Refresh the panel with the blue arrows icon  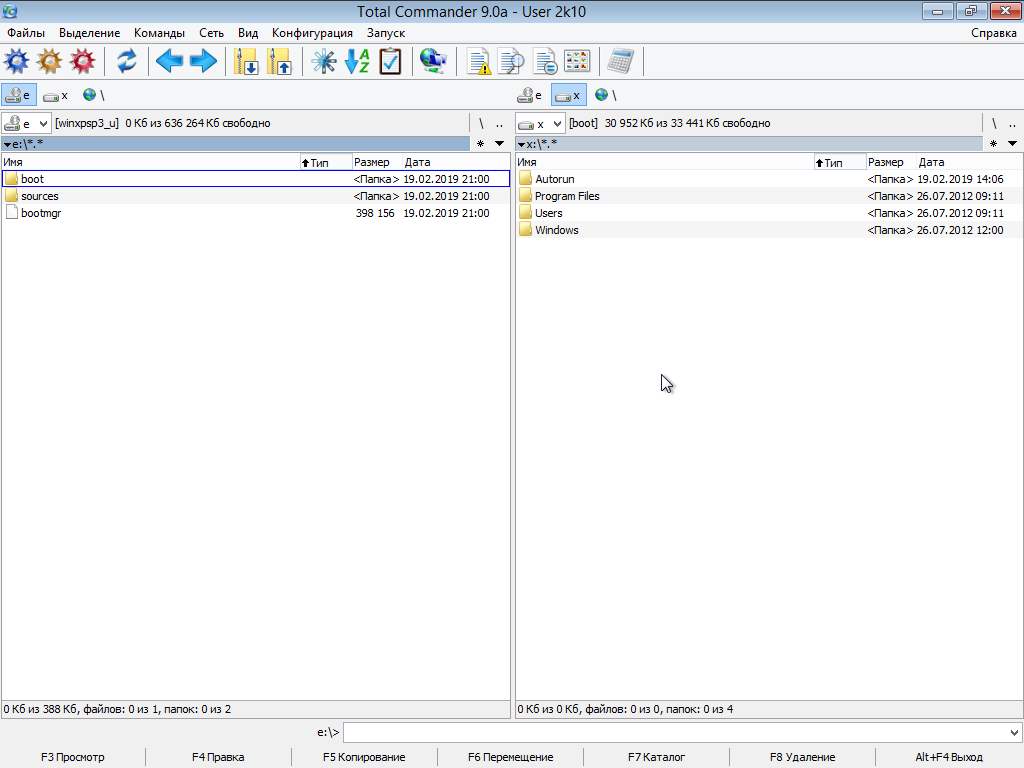coord(127,61)
